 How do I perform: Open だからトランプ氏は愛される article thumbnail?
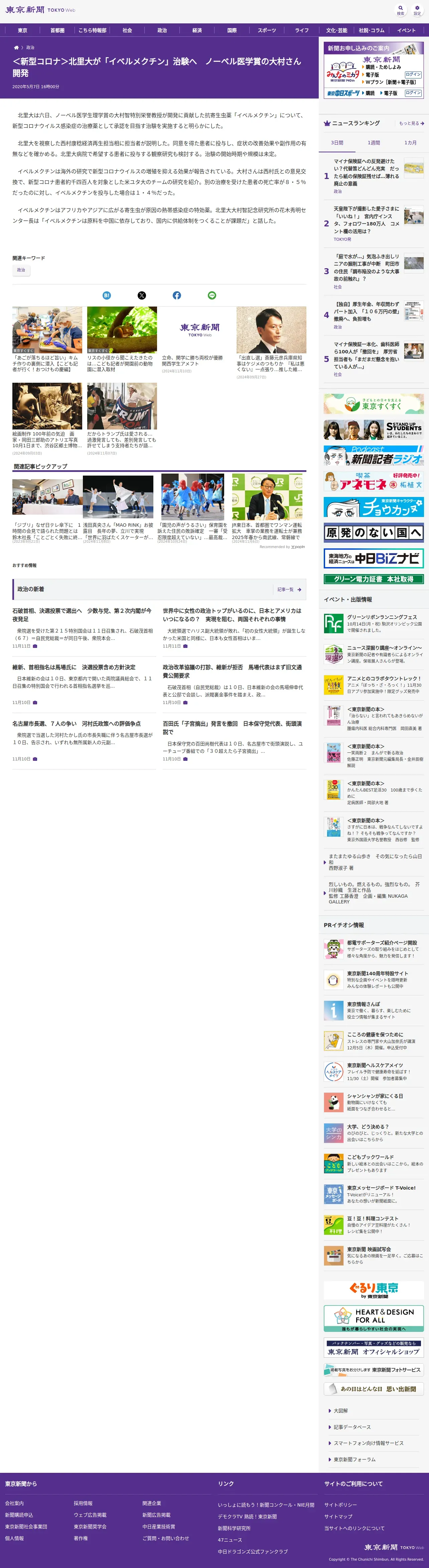click(122, 406)
